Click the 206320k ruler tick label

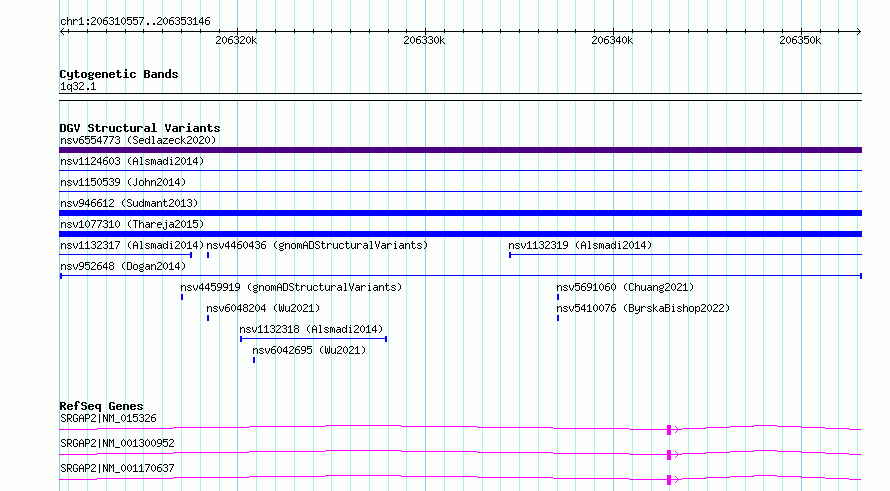(236, 40)
